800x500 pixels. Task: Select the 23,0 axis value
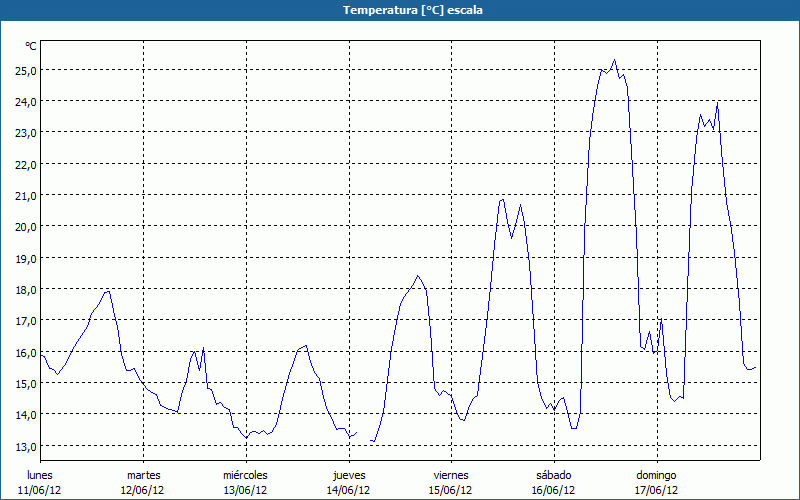click(x=26, y=133)
